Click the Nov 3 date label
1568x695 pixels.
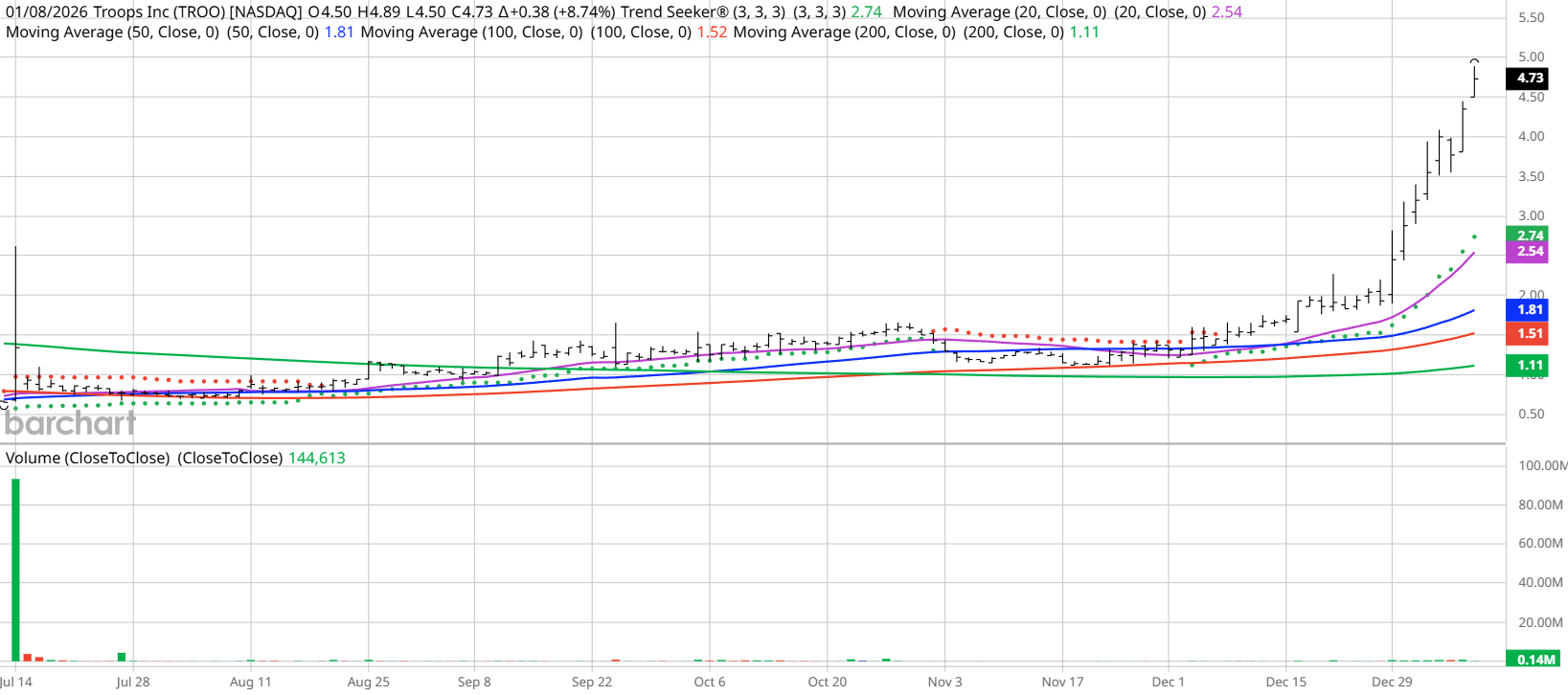tap(944, 683)
